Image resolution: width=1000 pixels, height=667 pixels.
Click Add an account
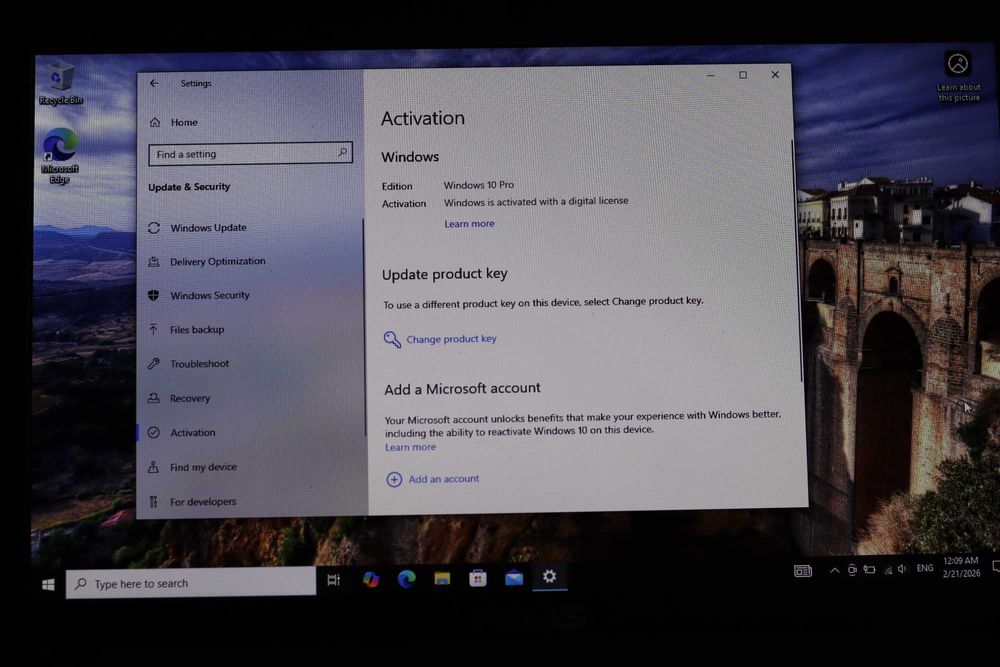[x=444, y=479]
